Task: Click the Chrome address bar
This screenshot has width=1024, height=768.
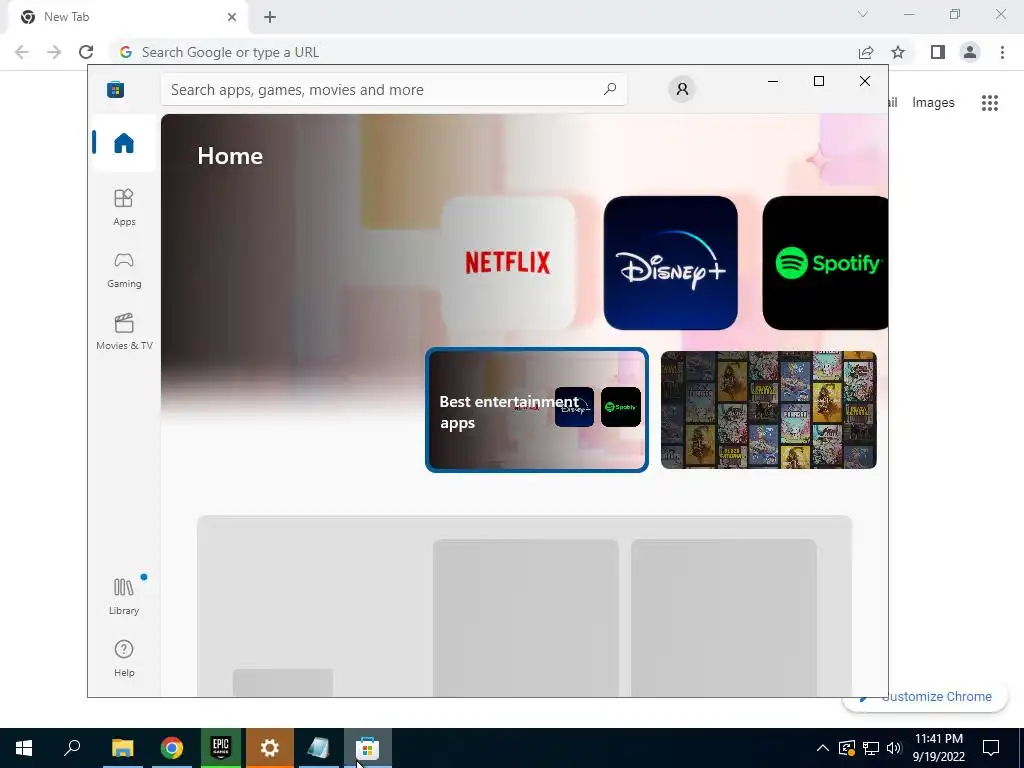Action: point(483,52)
